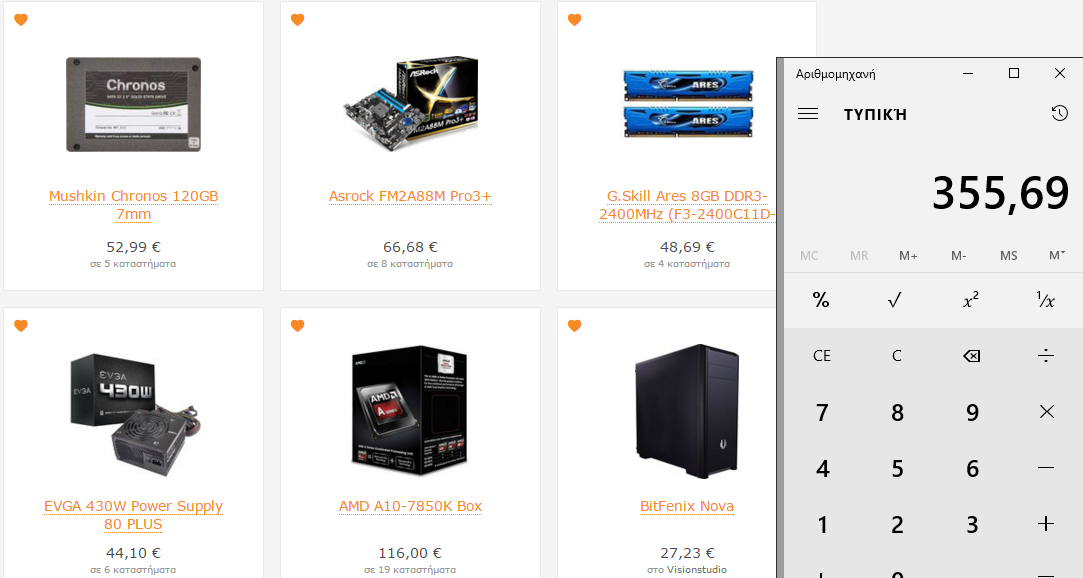Click the reciprocal 1/x button
The image size is (1083, 578).
(1046, 300)
